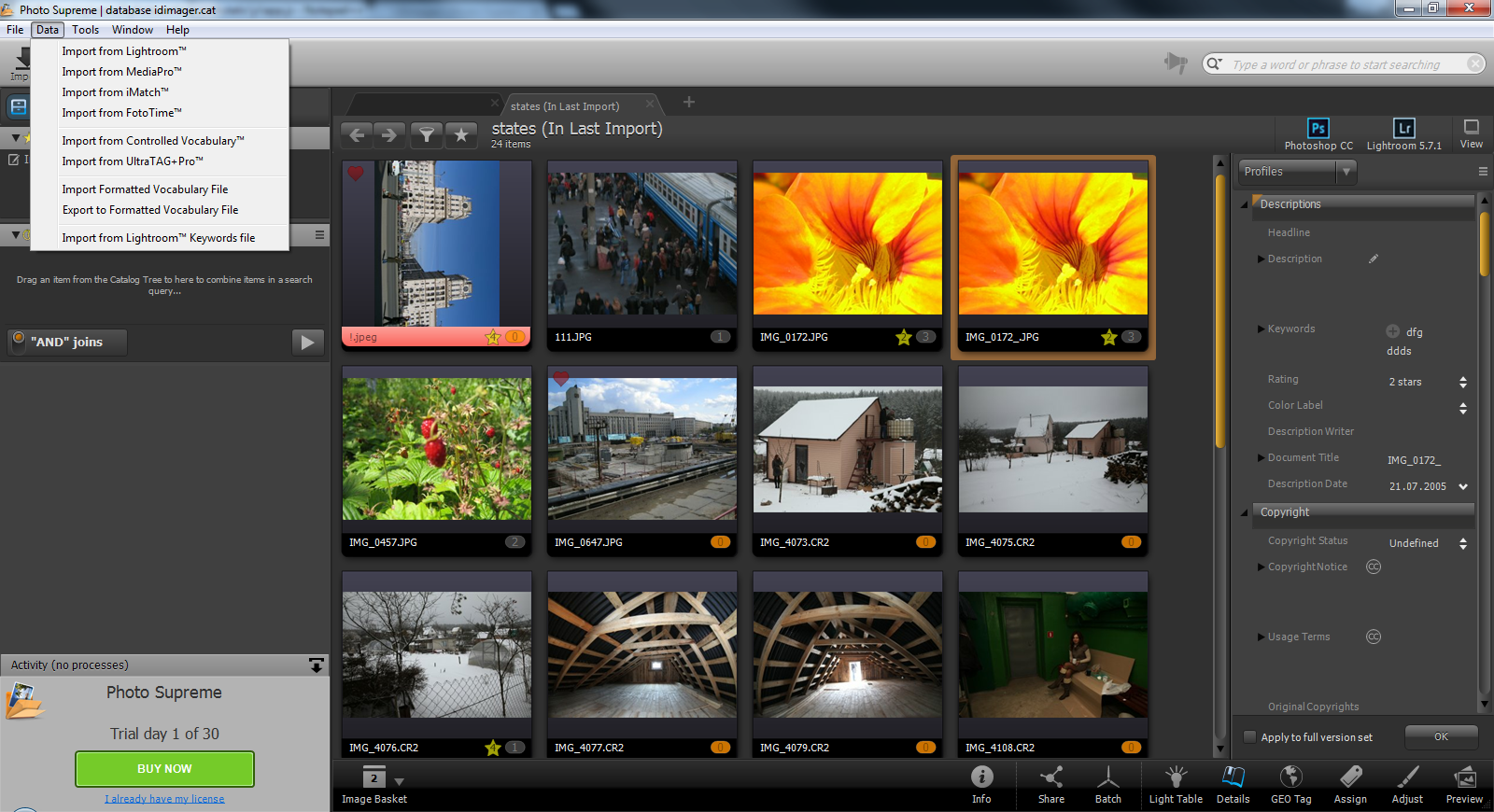Viewport: 1494px width, 812px height.
Task: Toggle the "AND" joins radio button
Action: [19, 340]
